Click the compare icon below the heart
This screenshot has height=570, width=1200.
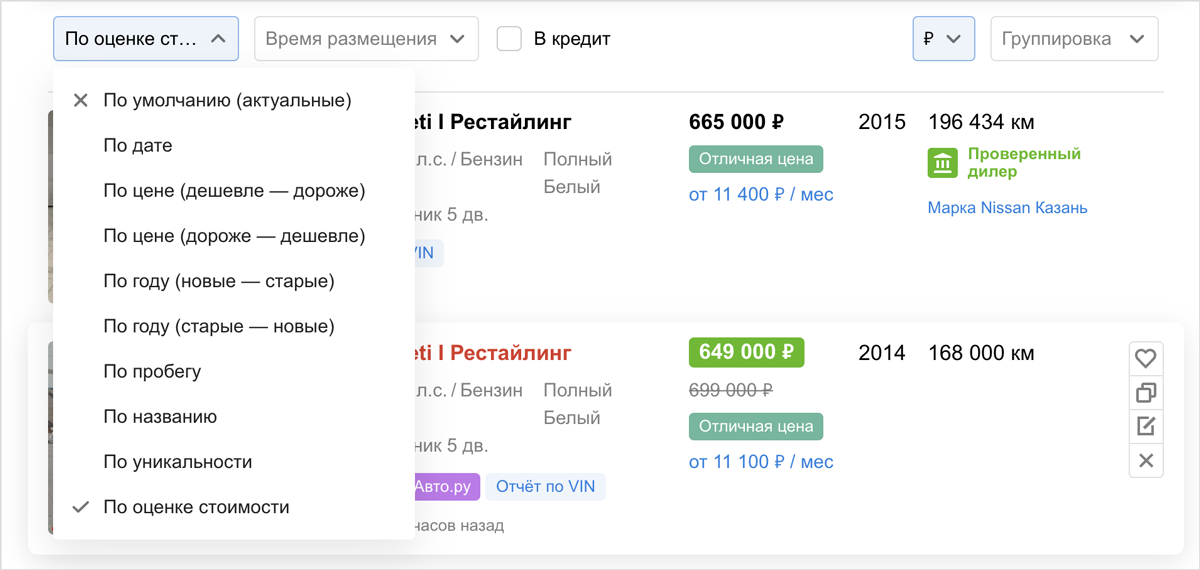[1146, 392]
